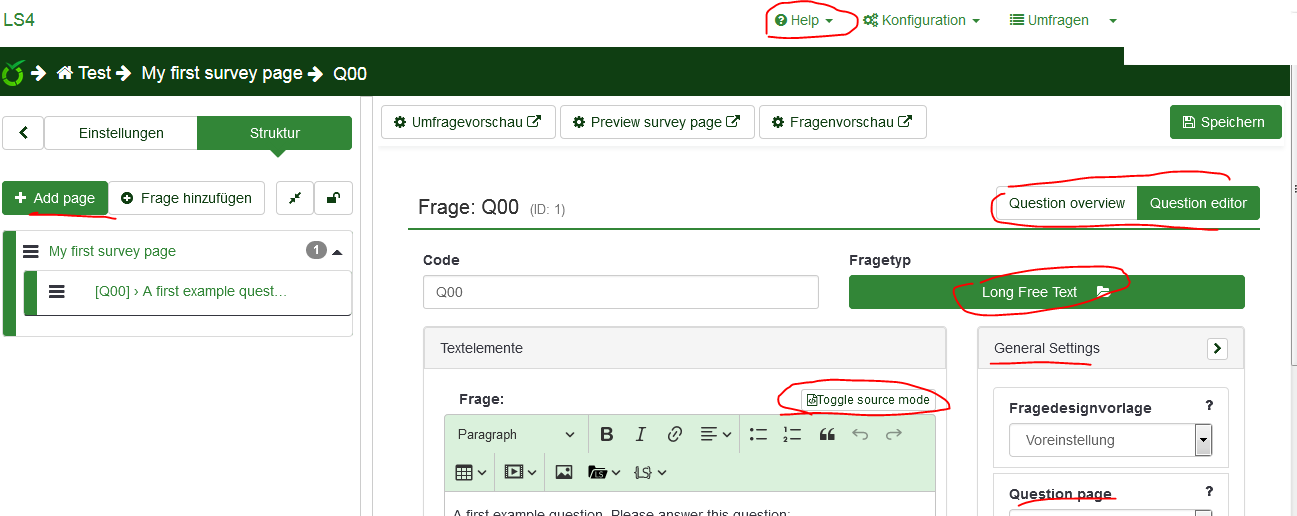
Task: Click the redo arrow in editor toolbar
Action: click(x=894, y=434)
